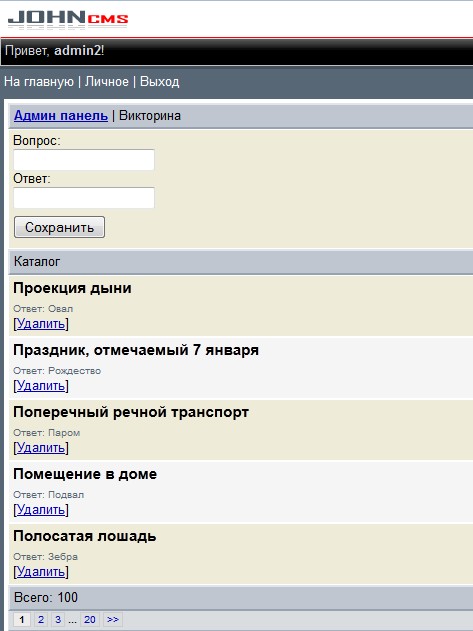Image resolution: width=473 pixels, height=631 pixels.
Task: Click the Сохранить button
Action: pos(60,227)
